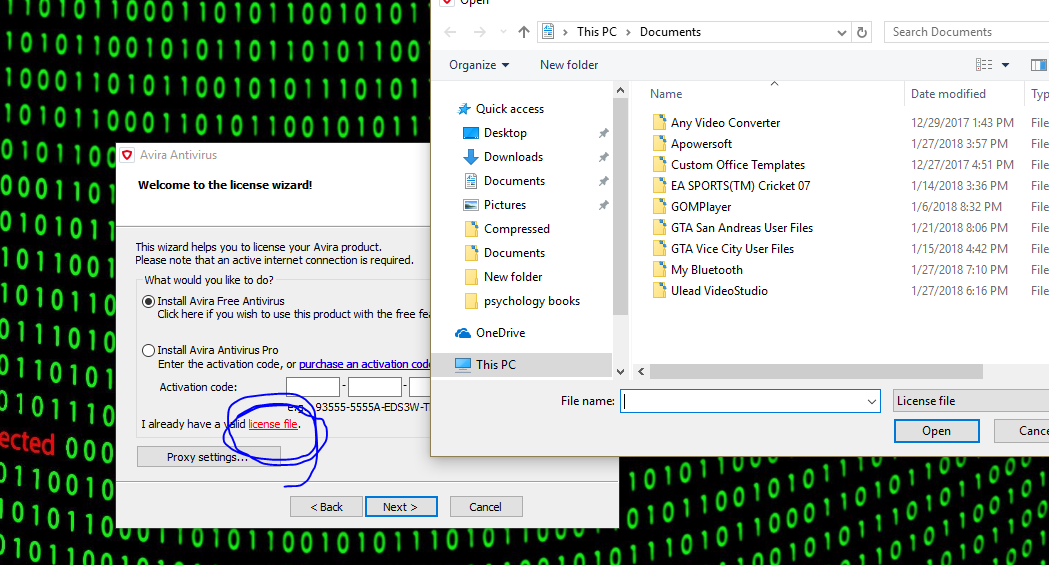Expand the view options dropdown arrow

pyautogui.click(x=1005, y=65)
